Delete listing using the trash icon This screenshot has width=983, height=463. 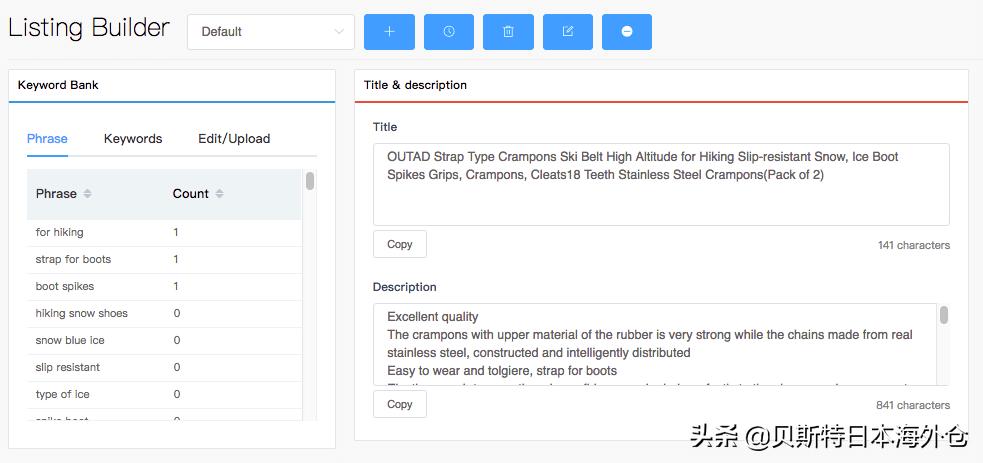[508, 32]
